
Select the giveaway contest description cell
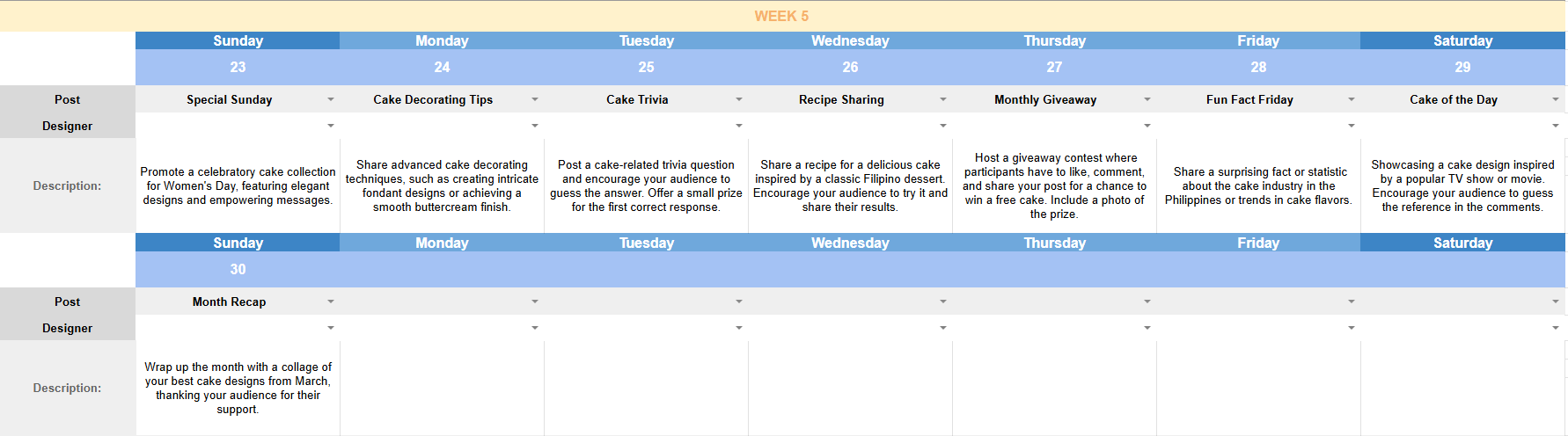coord(1054,185)
